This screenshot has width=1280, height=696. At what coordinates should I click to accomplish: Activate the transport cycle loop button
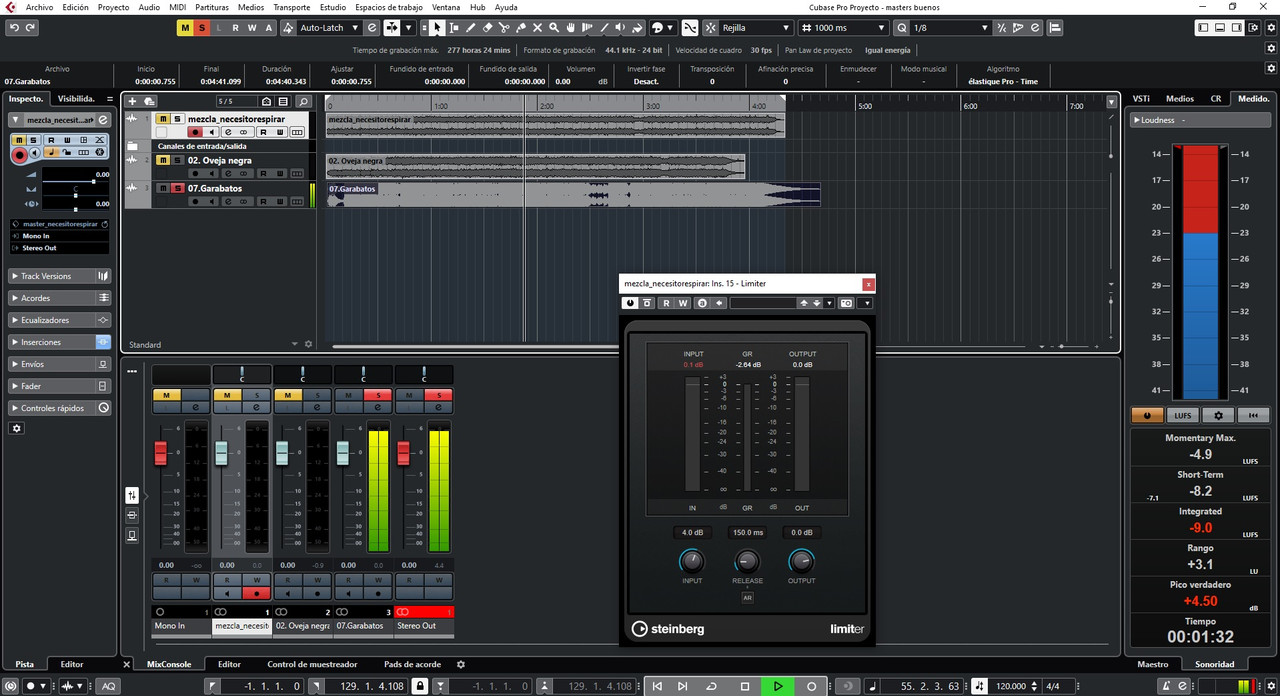click(711, 686)
